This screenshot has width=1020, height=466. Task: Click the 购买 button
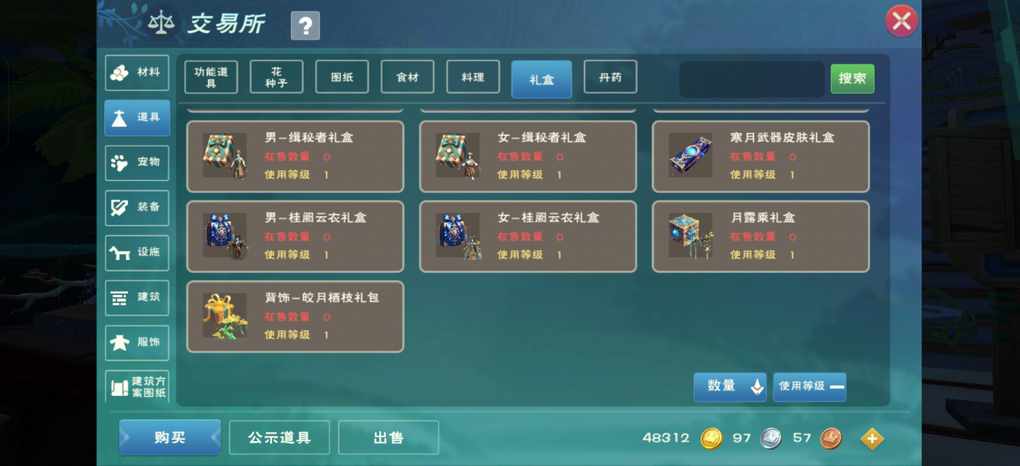point(170,437)
